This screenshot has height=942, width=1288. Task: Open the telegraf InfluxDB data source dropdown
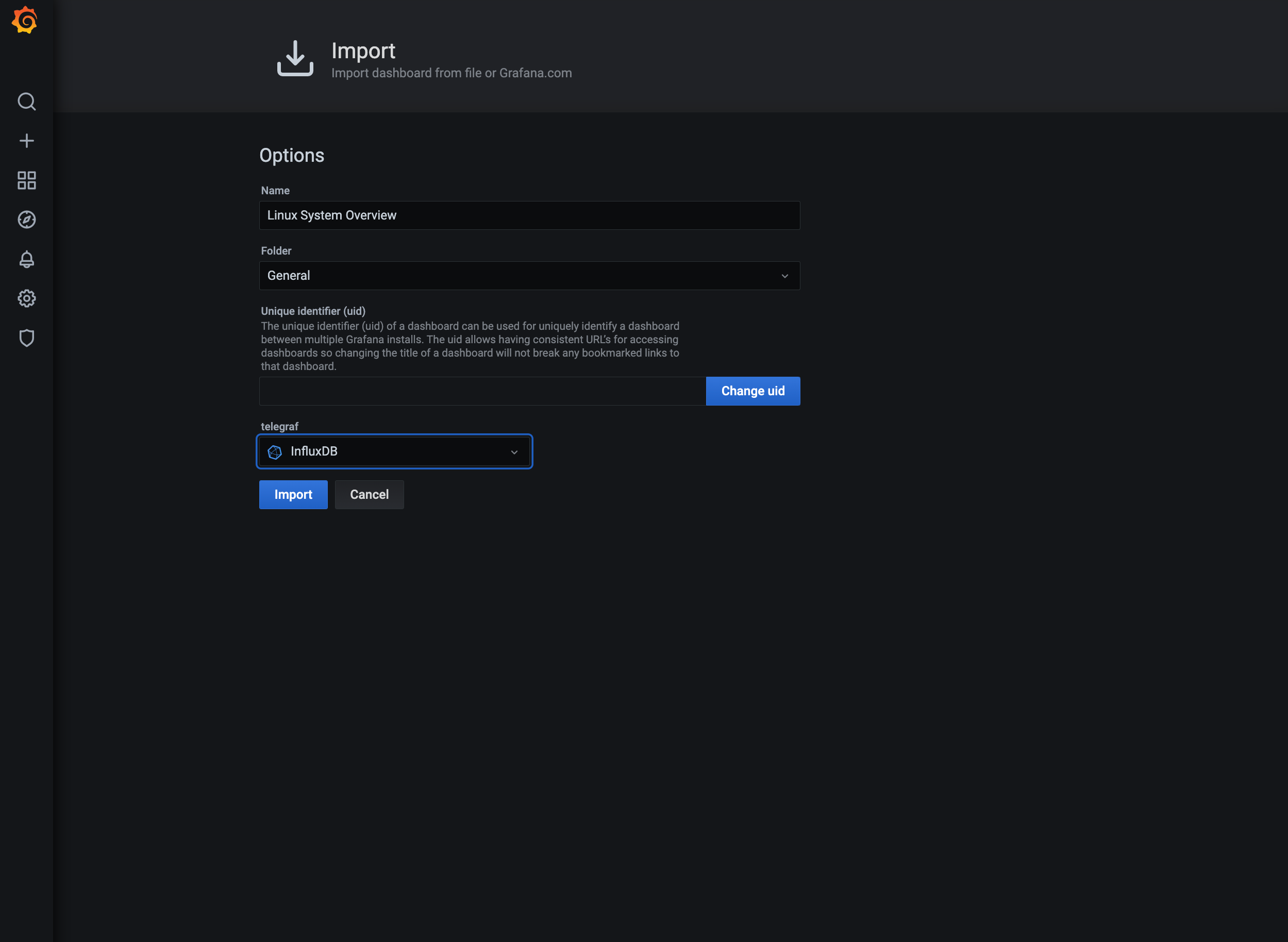click(395, 451)
